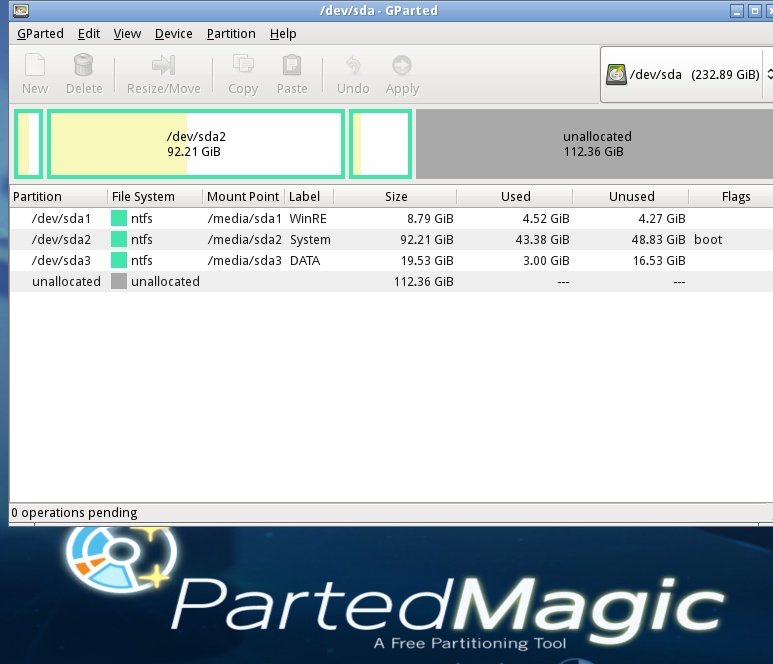Click the Paste partition icon
773x664 pixels.
pyautogui.click(x=292, y=65)
